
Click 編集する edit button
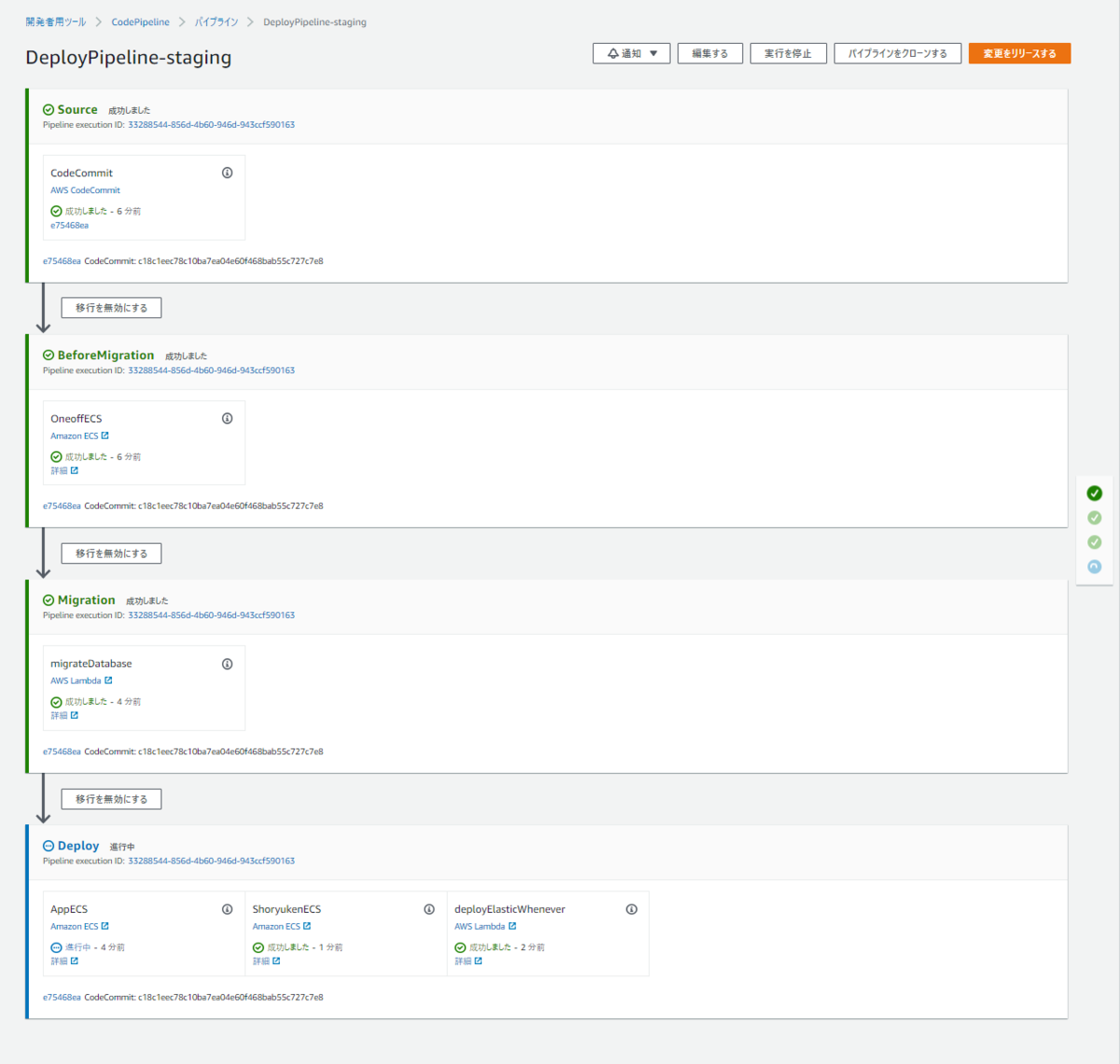coord(710,53)
